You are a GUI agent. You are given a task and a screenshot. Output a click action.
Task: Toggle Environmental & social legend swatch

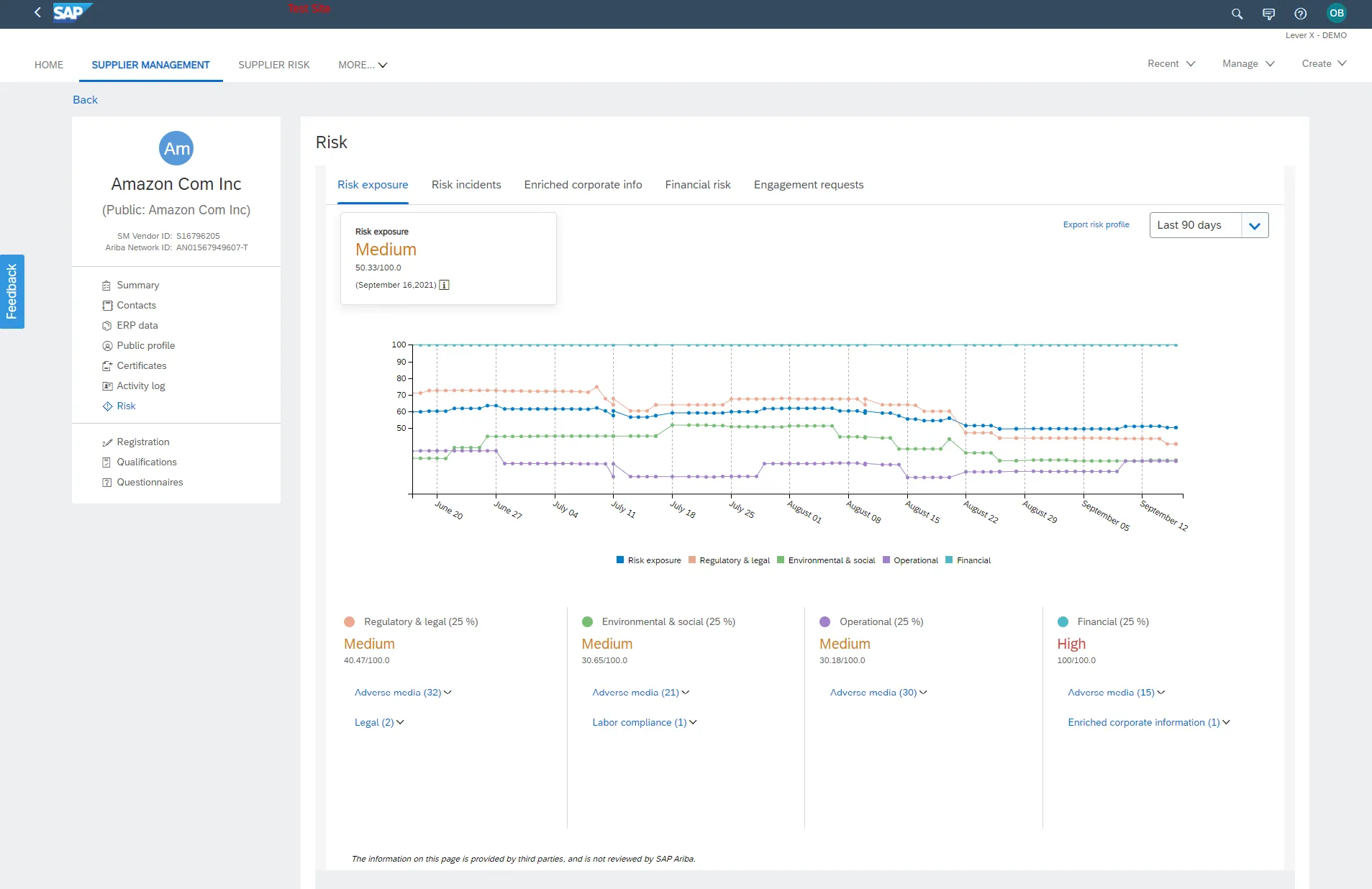pyautogui.click(x=781, y=560)
